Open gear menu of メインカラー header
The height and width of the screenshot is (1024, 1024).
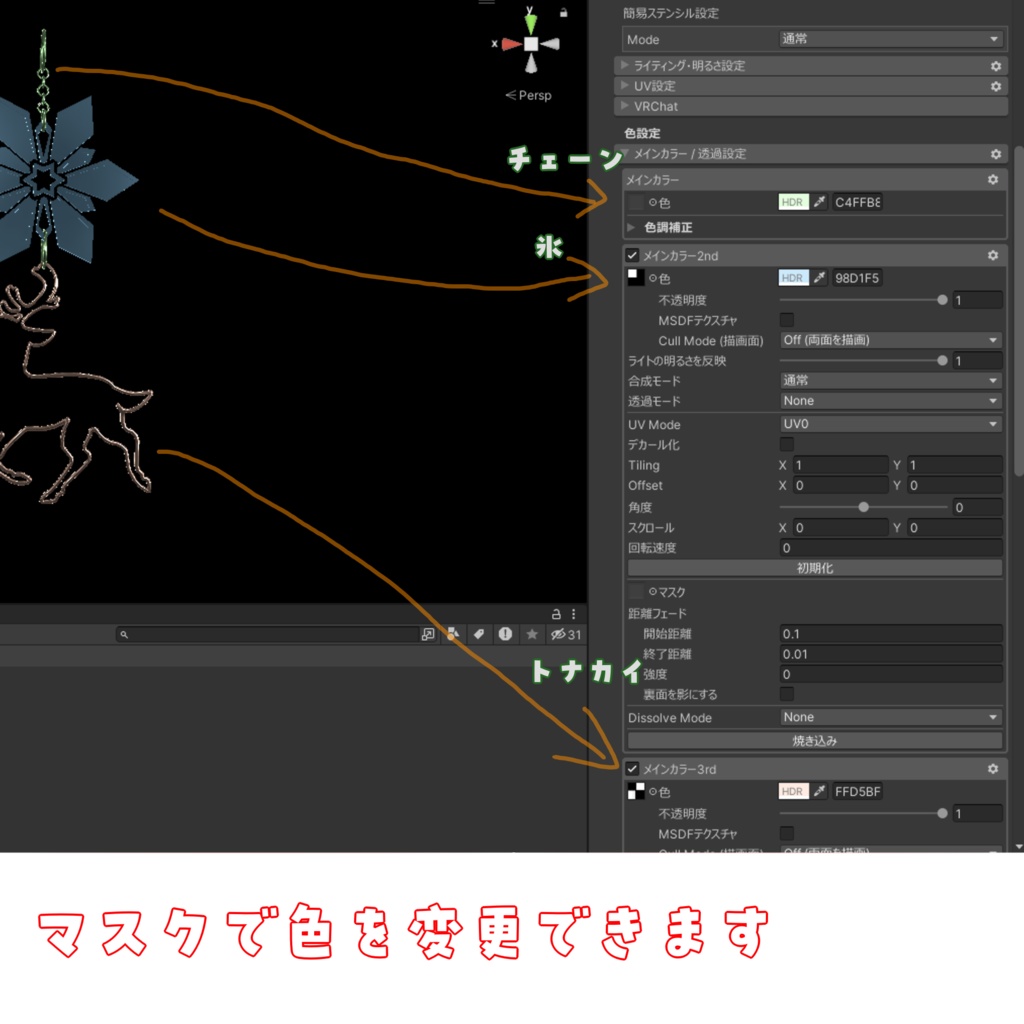[993, 180]
